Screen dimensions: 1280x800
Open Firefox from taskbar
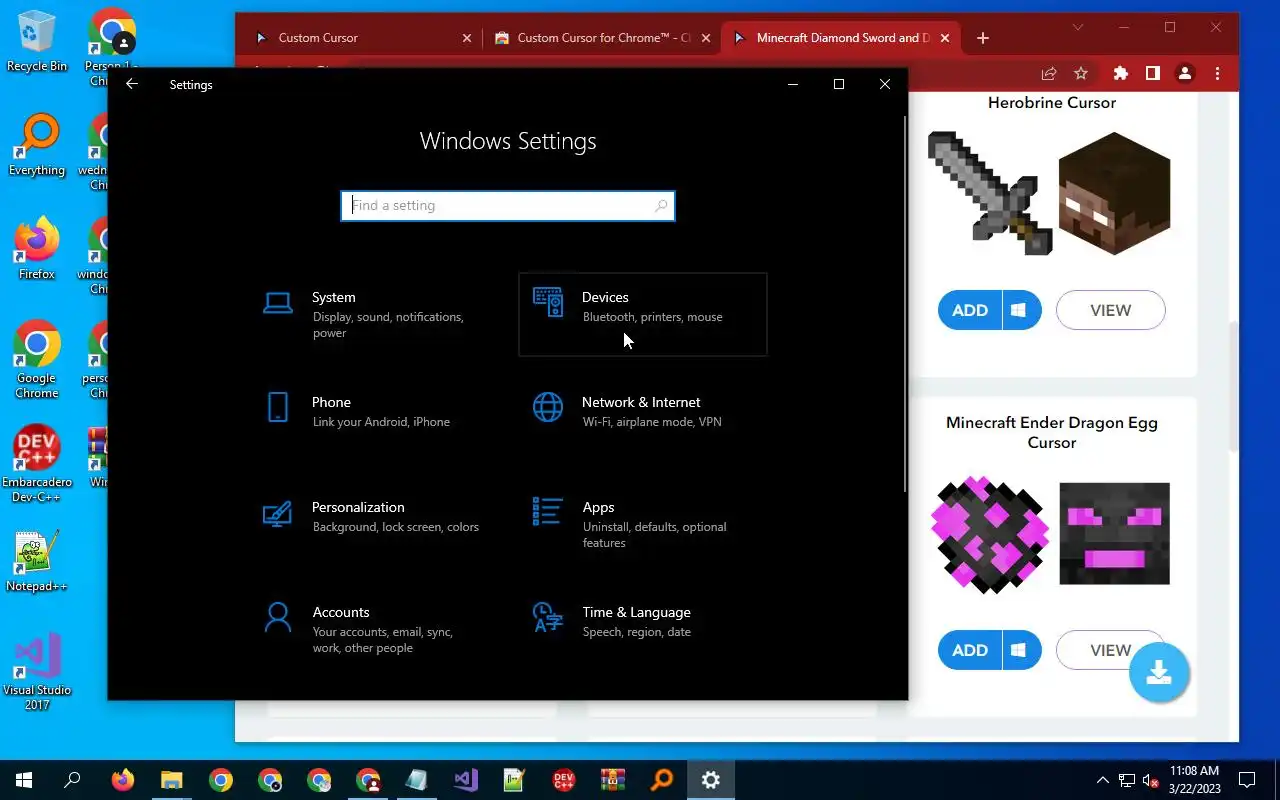(122, 780)
